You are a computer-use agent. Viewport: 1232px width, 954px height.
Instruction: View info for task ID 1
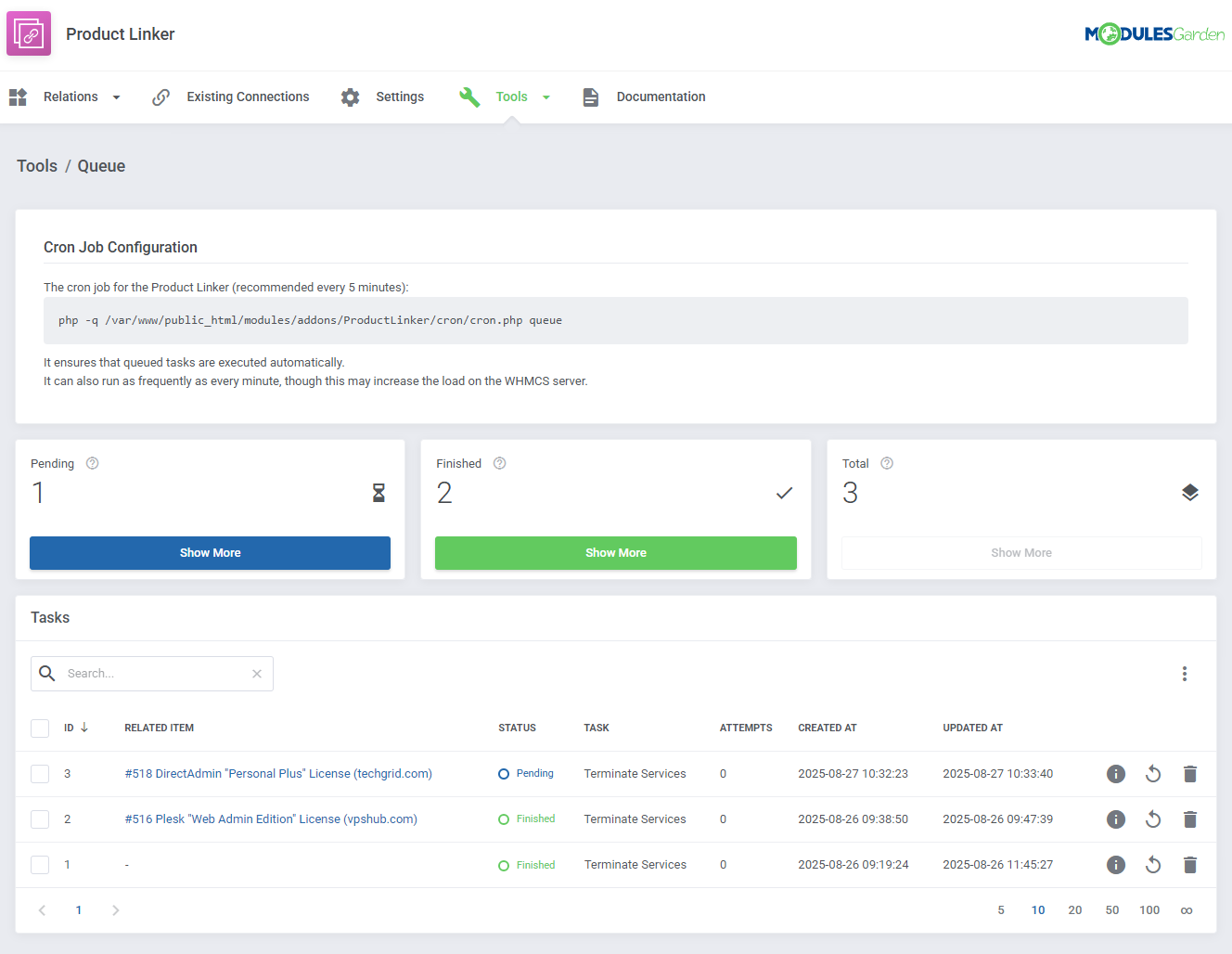pos(1116,865)
